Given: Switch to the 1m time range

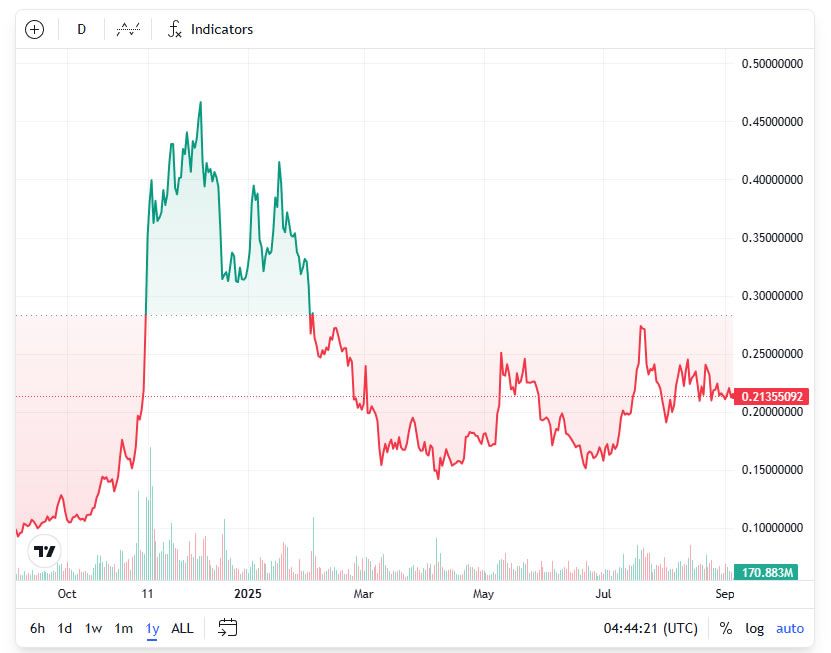Looking at the screenshot, I should click(123, 628).
